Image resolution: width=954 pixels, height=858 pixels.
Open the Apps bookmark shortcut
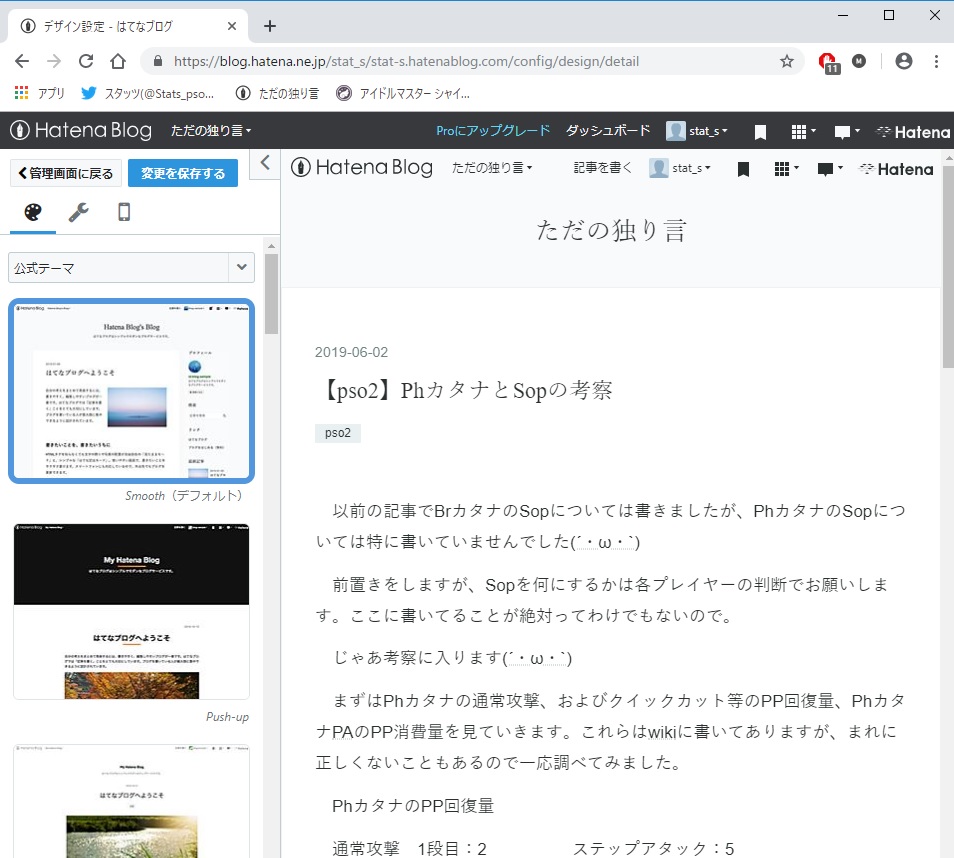coord(39,93)
